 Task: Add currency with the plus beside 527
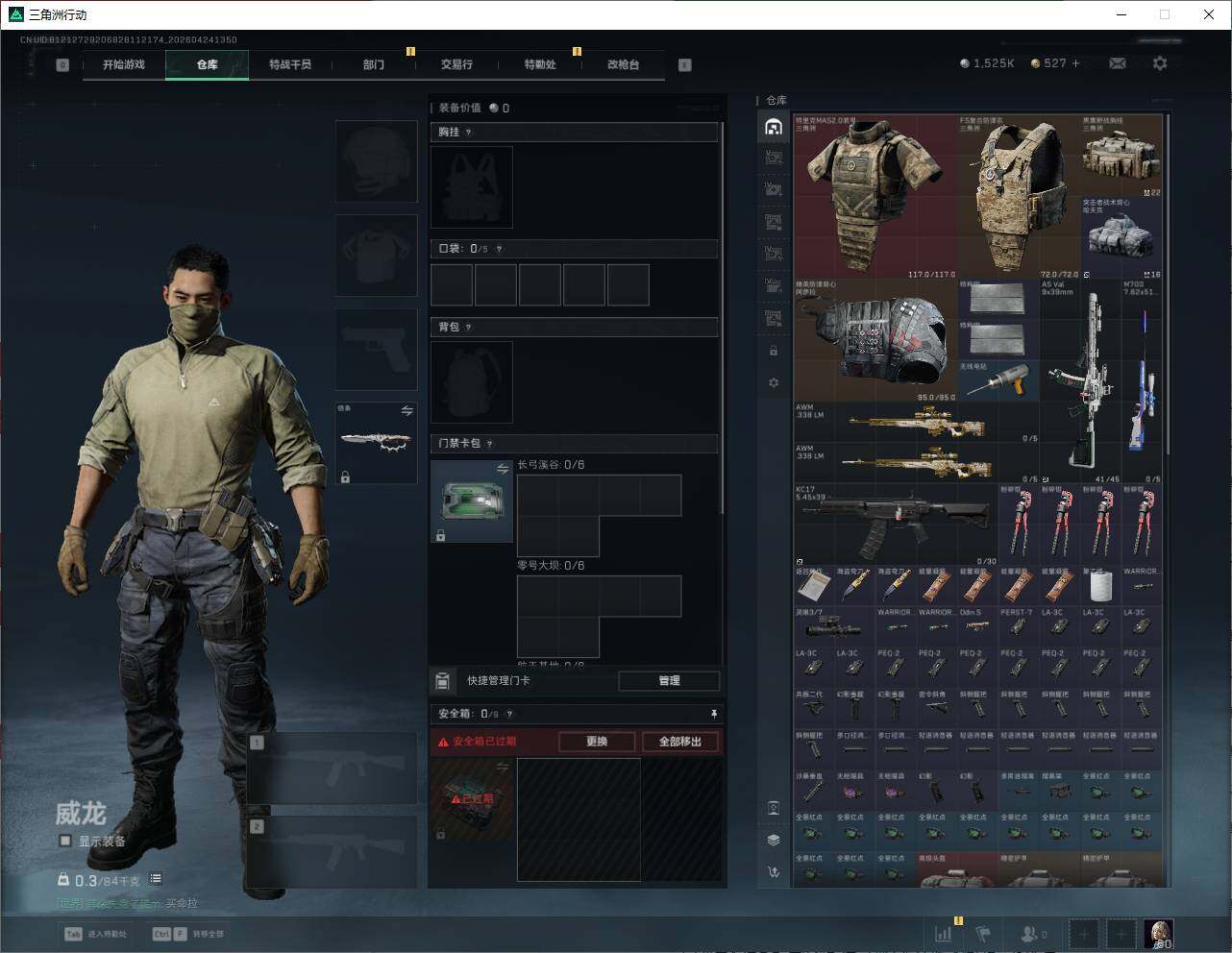[1075, 63]
